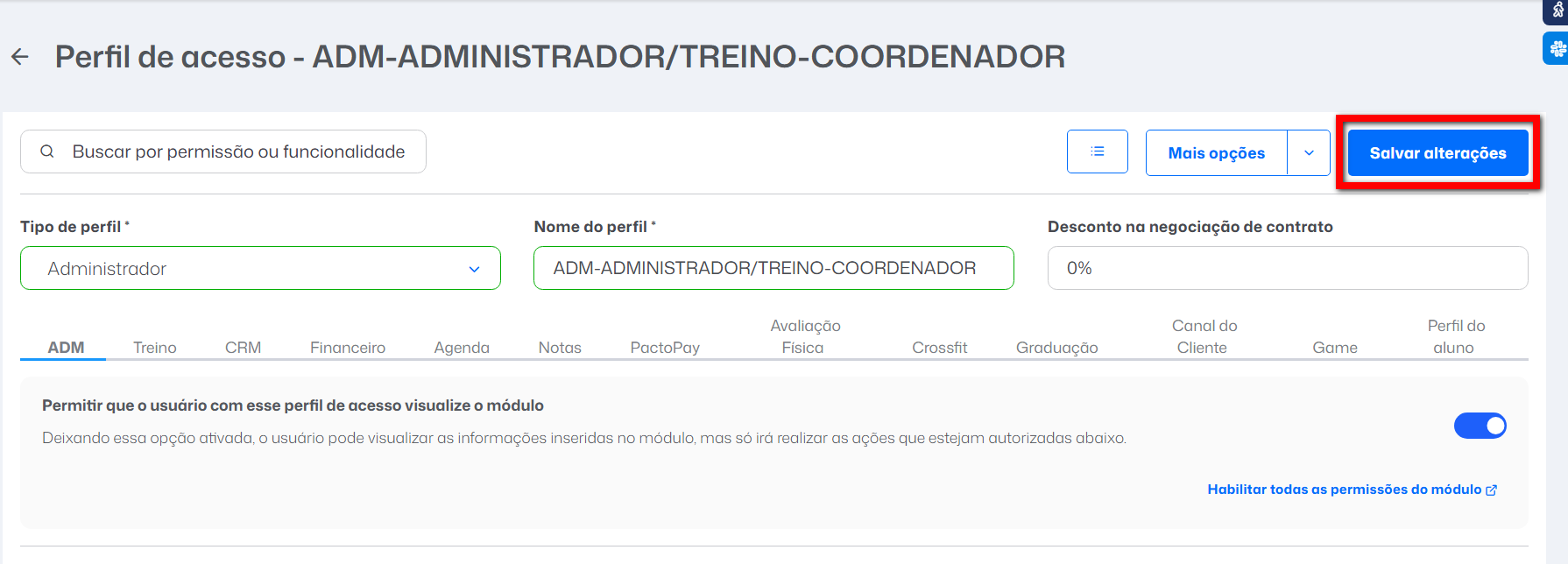
Task: Click the blue flower widget icon
Action: click(x=1557, y=48)
